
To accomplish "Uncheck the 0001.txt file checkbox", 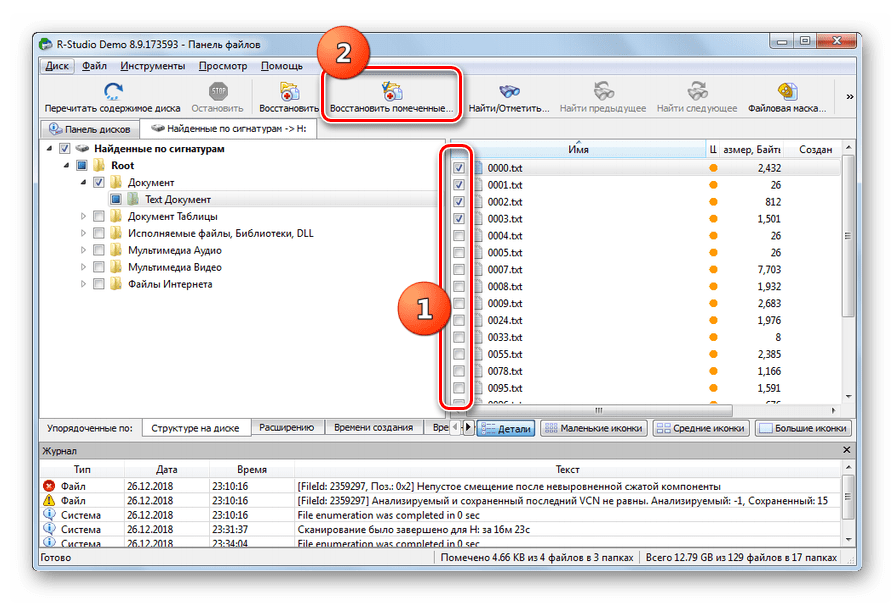I will (459, 185).
